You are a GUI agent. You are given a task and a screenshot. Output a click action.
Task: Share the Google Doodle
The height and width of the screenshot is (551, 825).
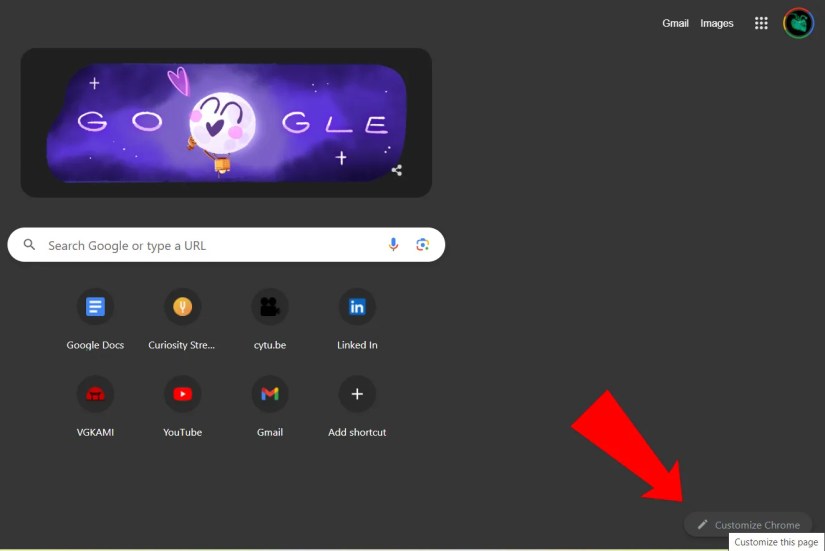tap(397, 170)
